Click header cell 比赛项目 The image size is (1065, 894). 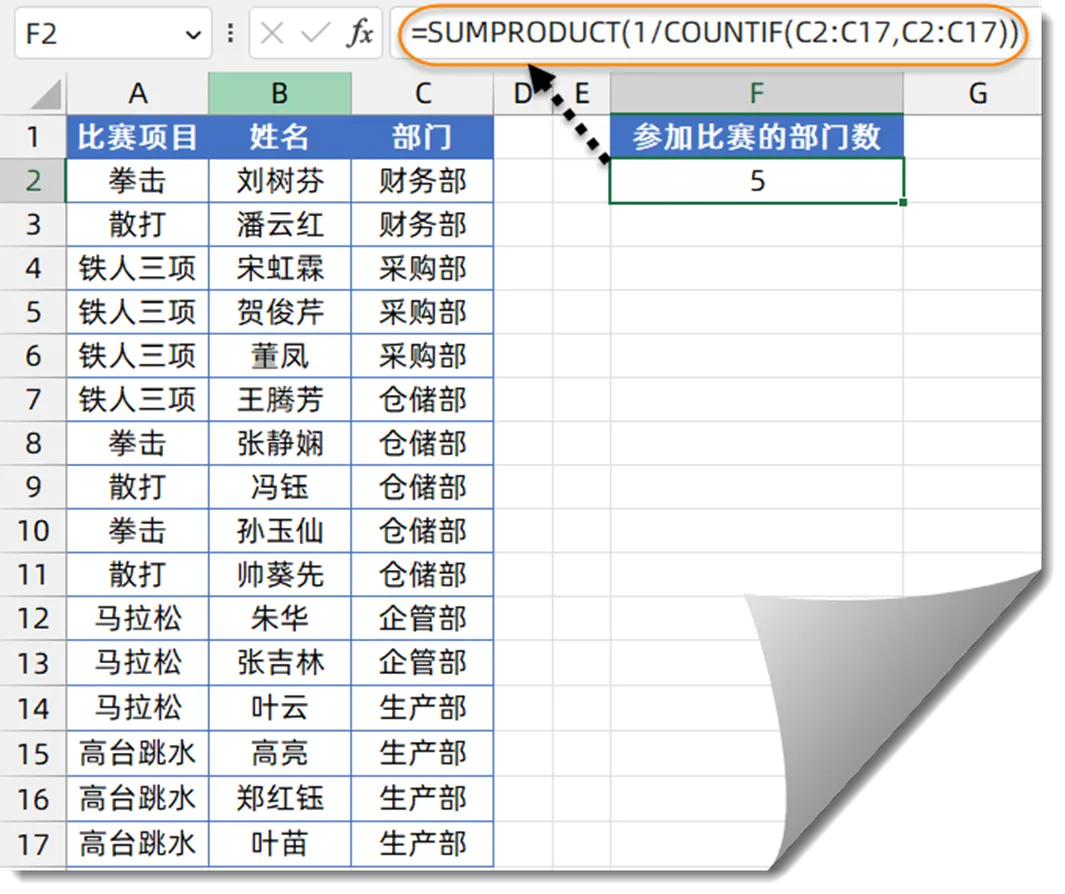(137, 137)
